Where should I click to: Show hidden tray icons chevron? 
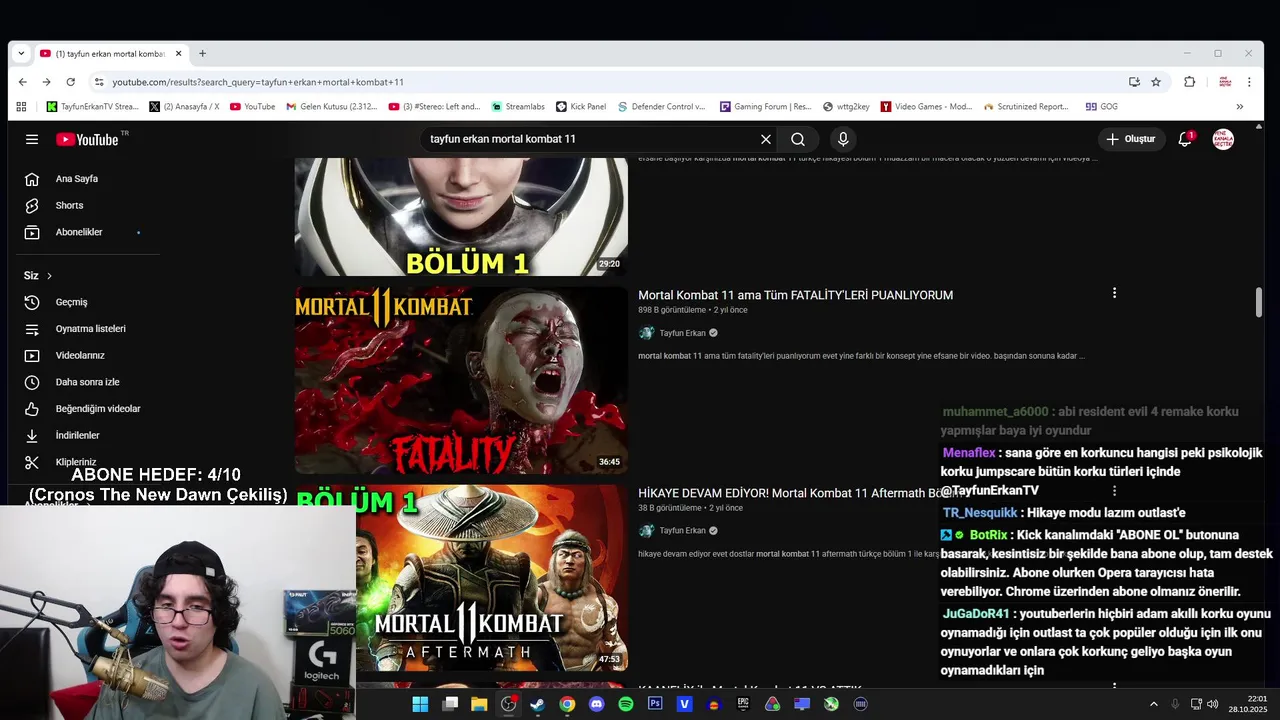coord(1153,704)
